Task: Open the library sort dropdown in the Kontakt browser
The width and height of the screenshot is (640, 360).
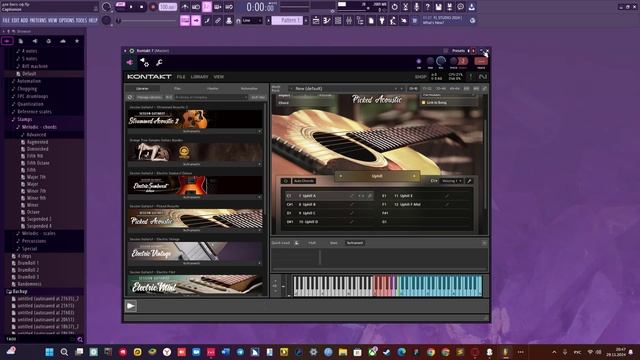Action: 211,98
